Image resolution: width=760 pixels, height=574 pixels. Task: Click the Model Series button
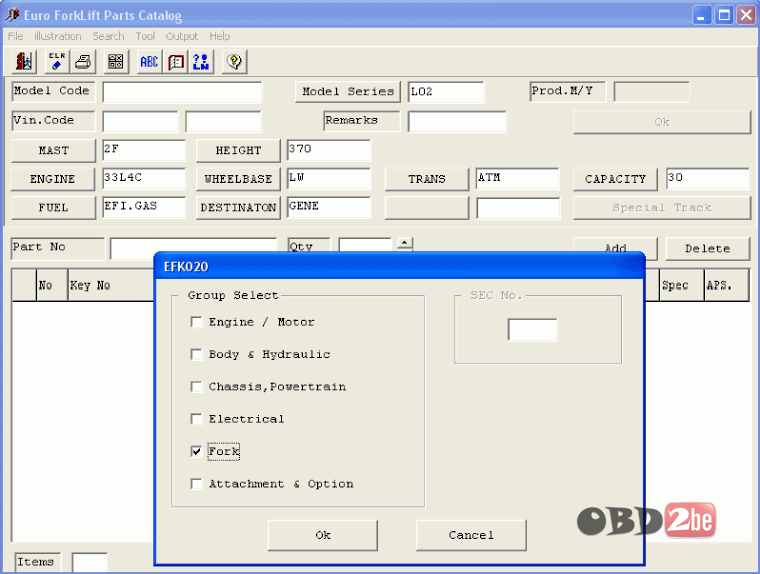tap(348, 92)
